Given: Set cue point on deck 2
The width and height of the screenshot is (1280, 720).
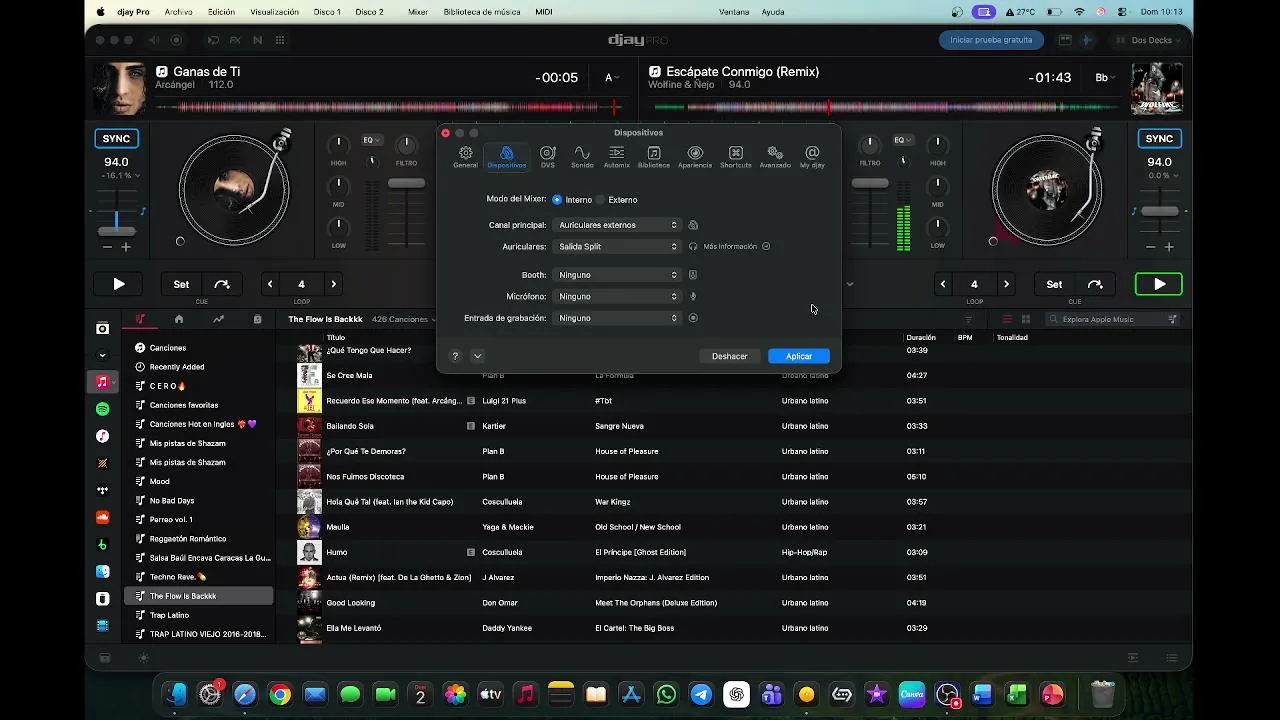Looking at the screenshot, I should click(x=1054, y=284).
